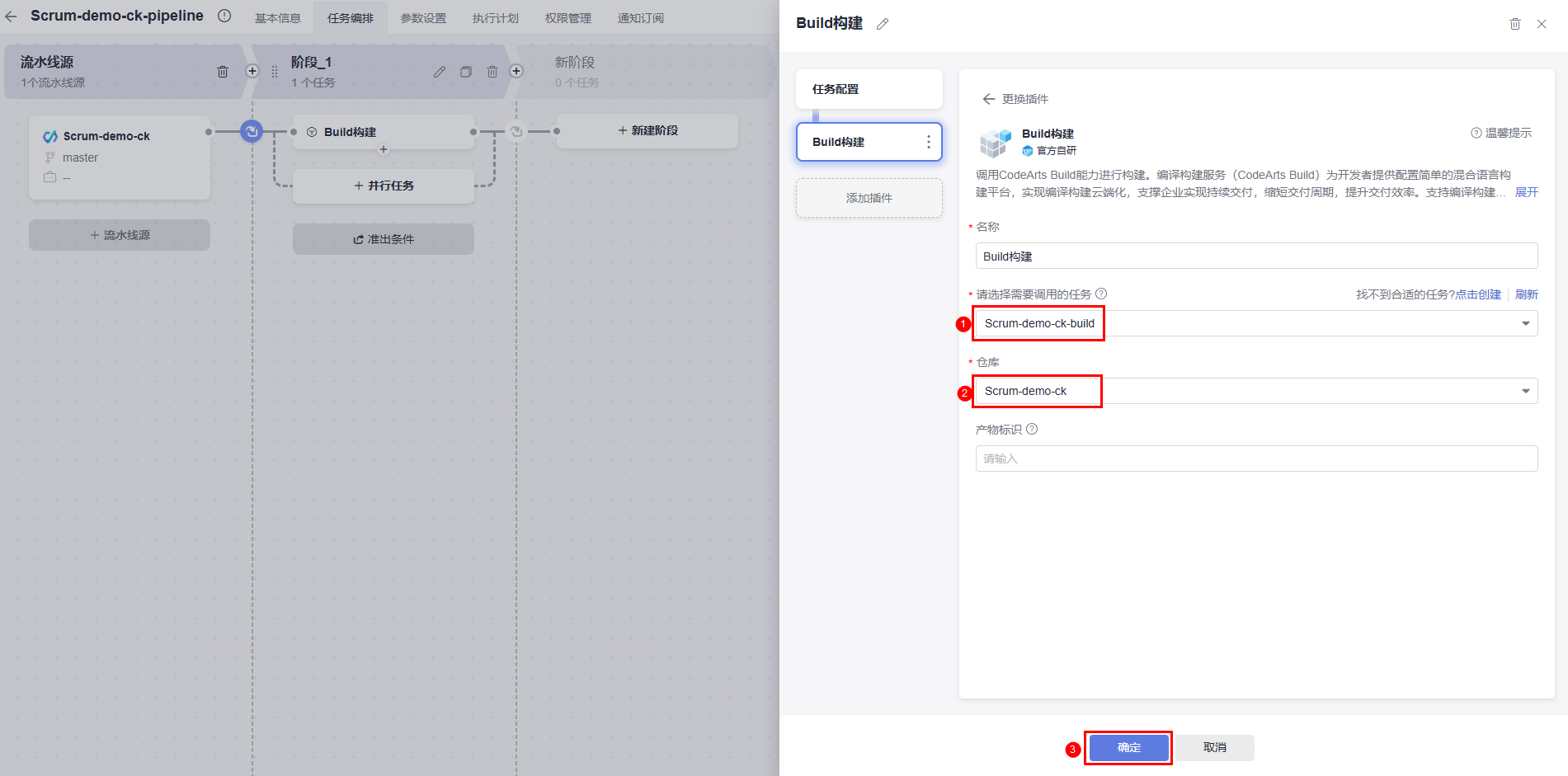Click the 确定 button
The width and height of the screenshot is (1568, 776).
click(1128, 747)
